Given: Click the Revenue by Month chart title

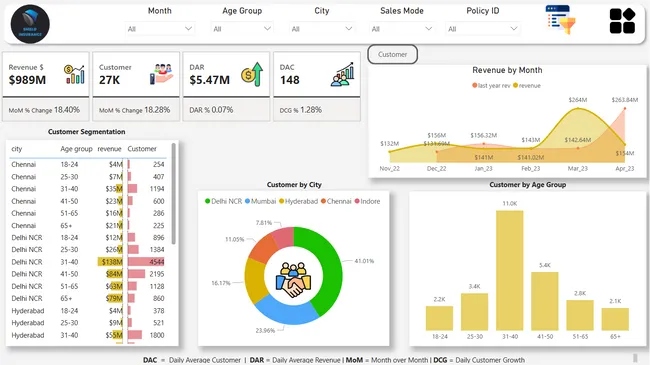Looking at the screenshot, I should [x=507, y=70].
